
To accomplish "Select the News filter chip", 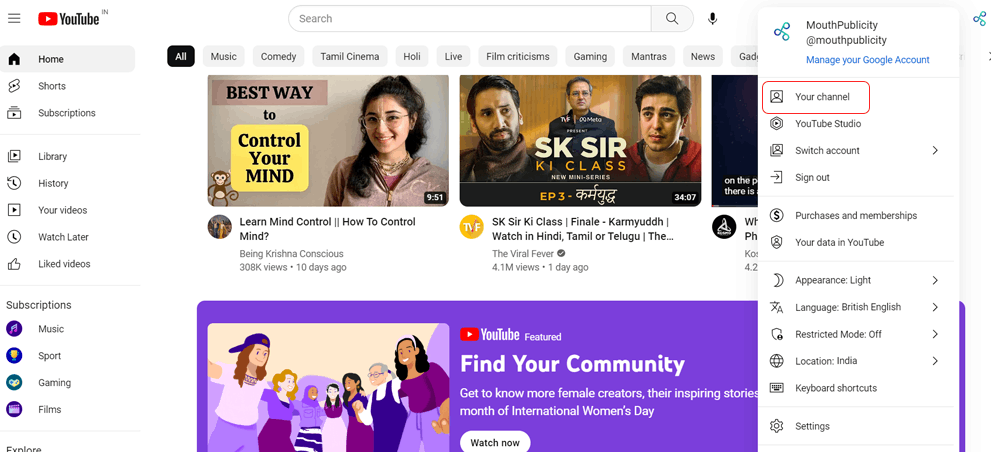I will (703, 56).
